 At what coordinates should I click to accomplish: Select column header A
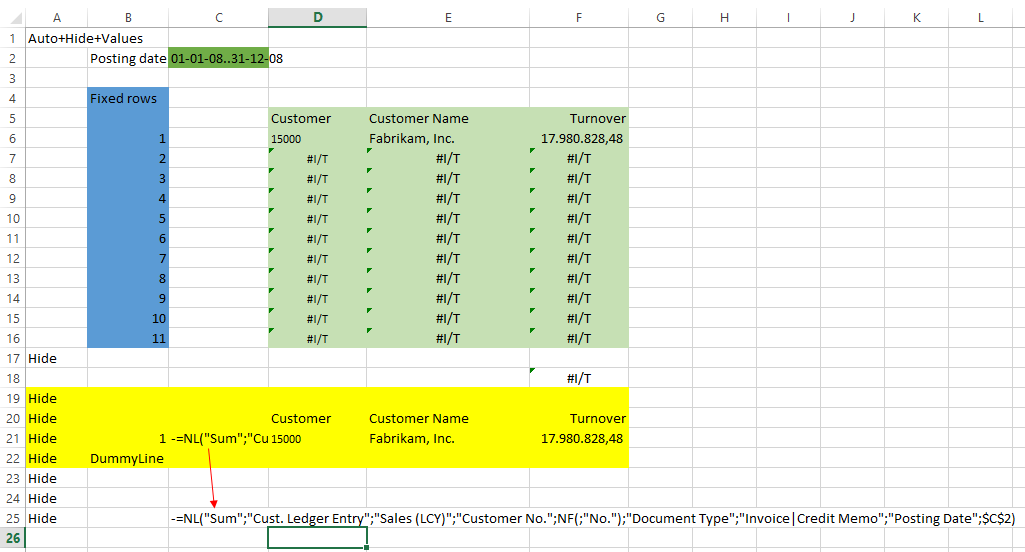point(56,18)
